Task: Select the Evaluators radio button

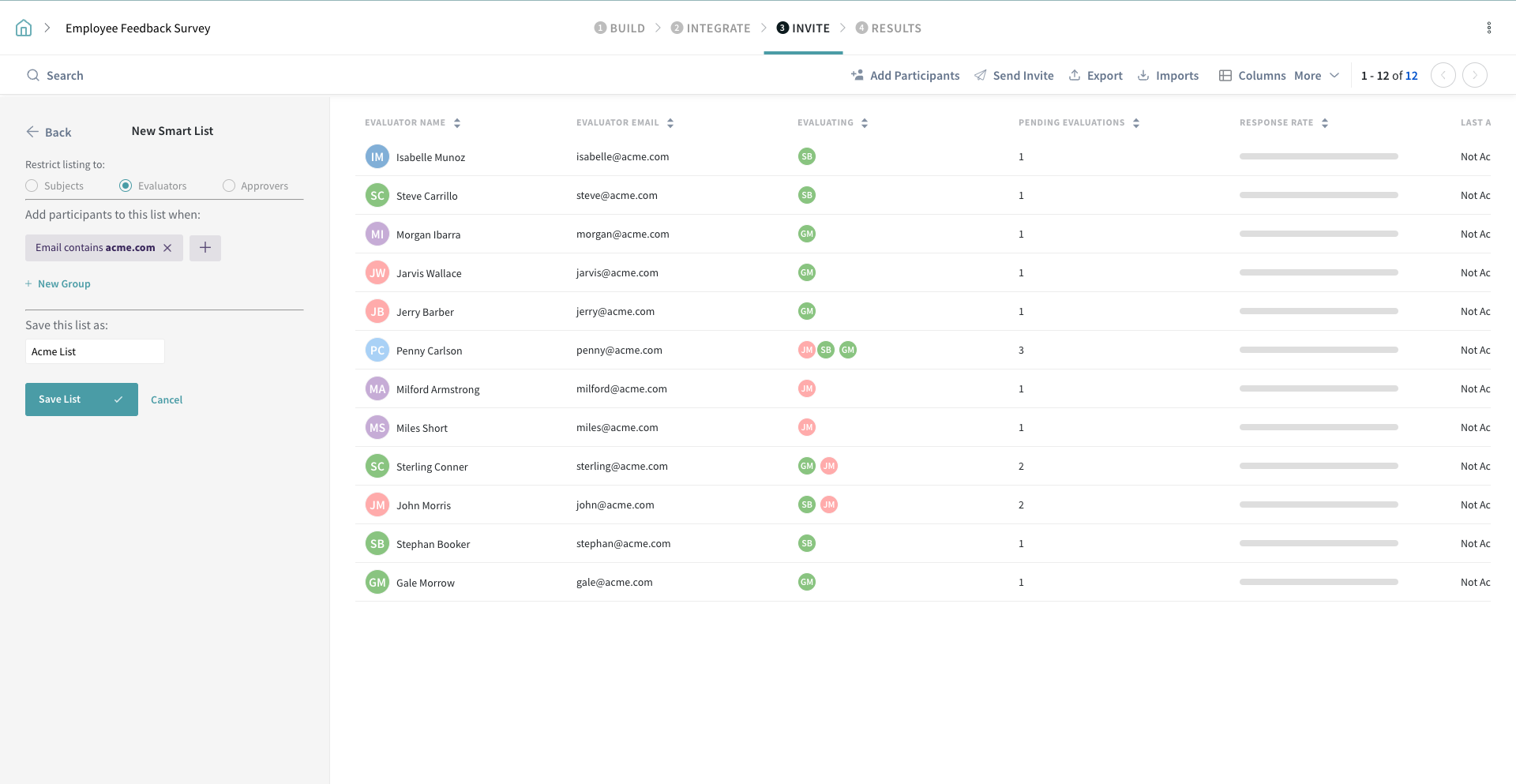Action: (126, 186)
